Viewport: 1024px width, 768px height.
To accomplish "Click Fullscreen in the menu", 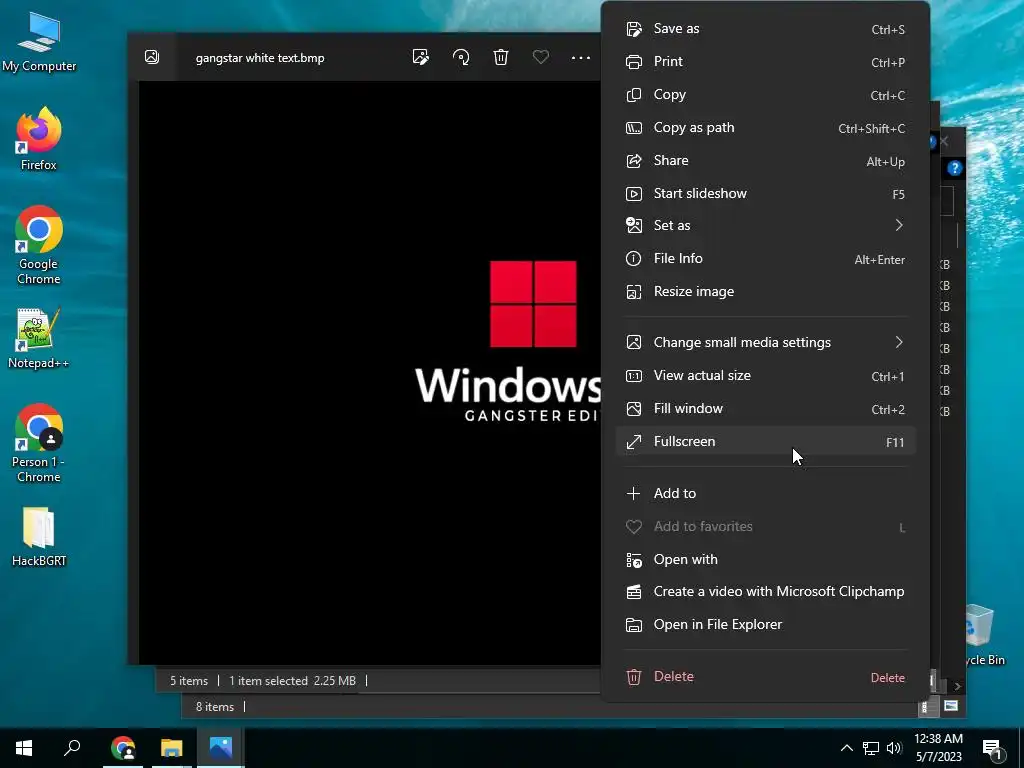I will pyautogui.click(x=765, y=441).
